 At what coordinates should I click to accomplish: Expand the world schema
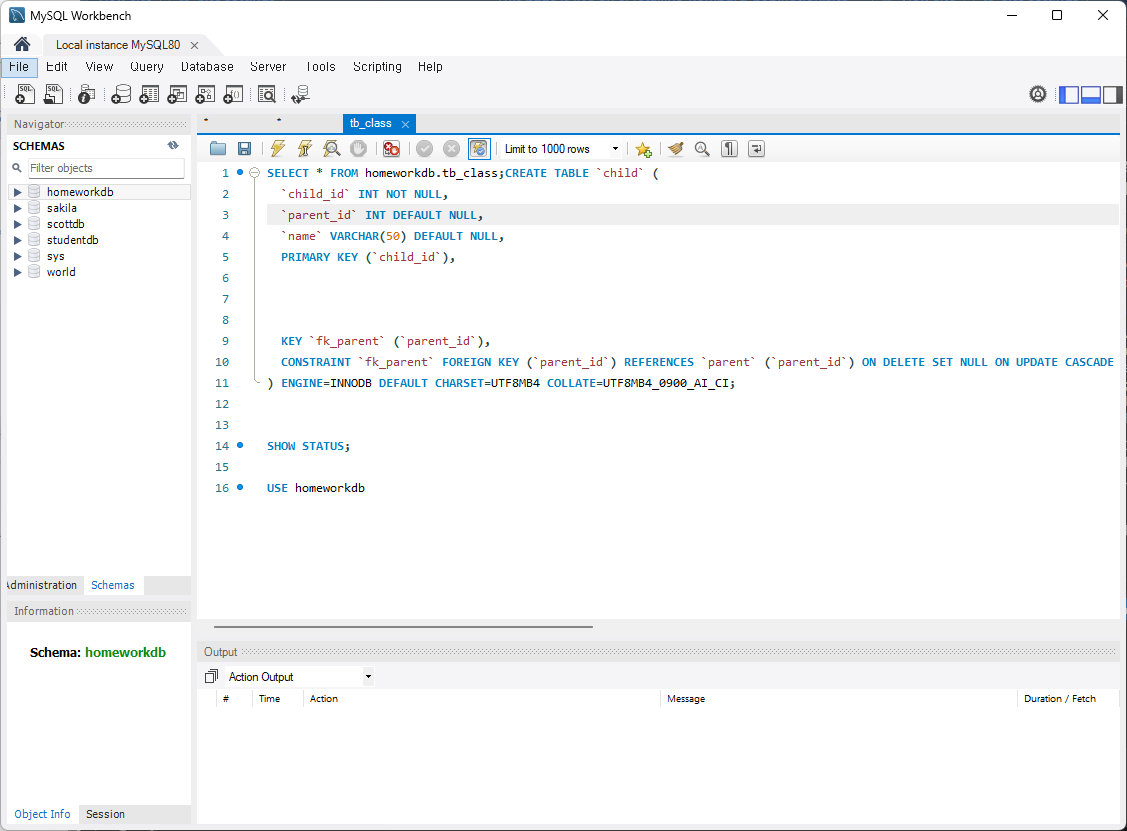(17, 272)
